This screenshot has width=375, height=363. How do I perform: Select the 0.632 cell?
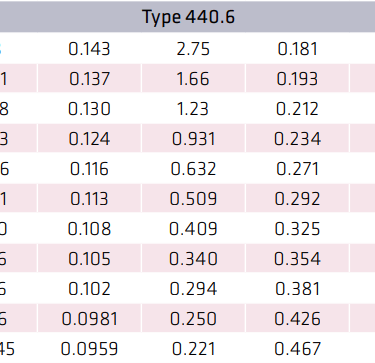[x=193, y=169]
